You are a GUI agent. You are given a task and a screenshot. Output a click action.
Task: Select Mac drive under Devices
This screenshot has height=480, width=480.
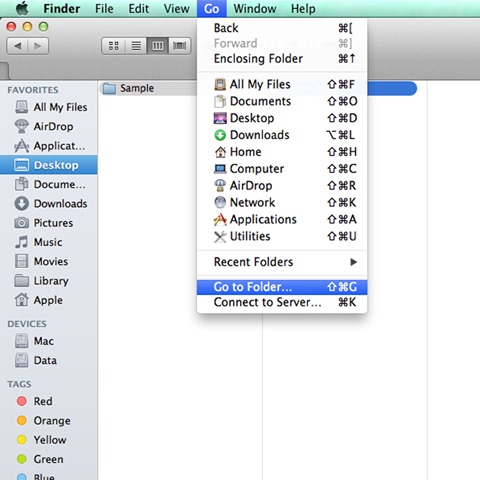[x=49, y=341]
